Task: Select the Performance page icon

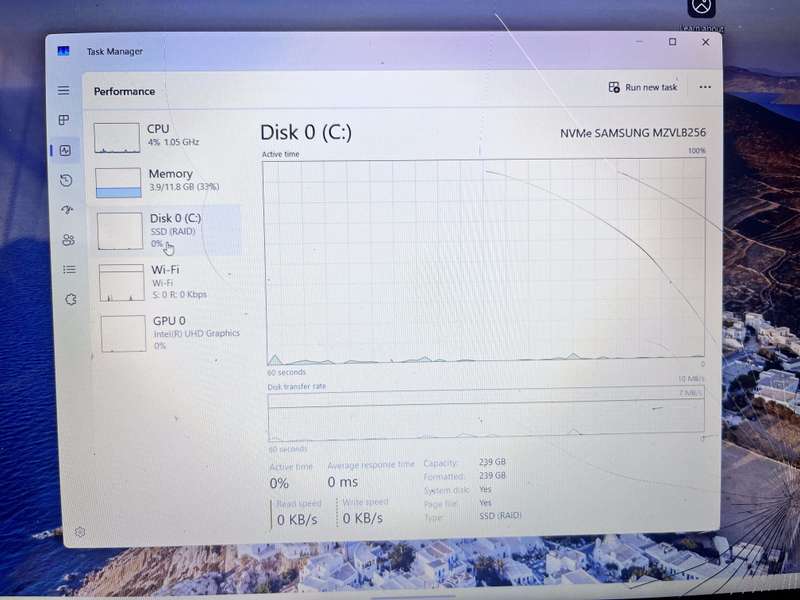Action: point(65,151)
